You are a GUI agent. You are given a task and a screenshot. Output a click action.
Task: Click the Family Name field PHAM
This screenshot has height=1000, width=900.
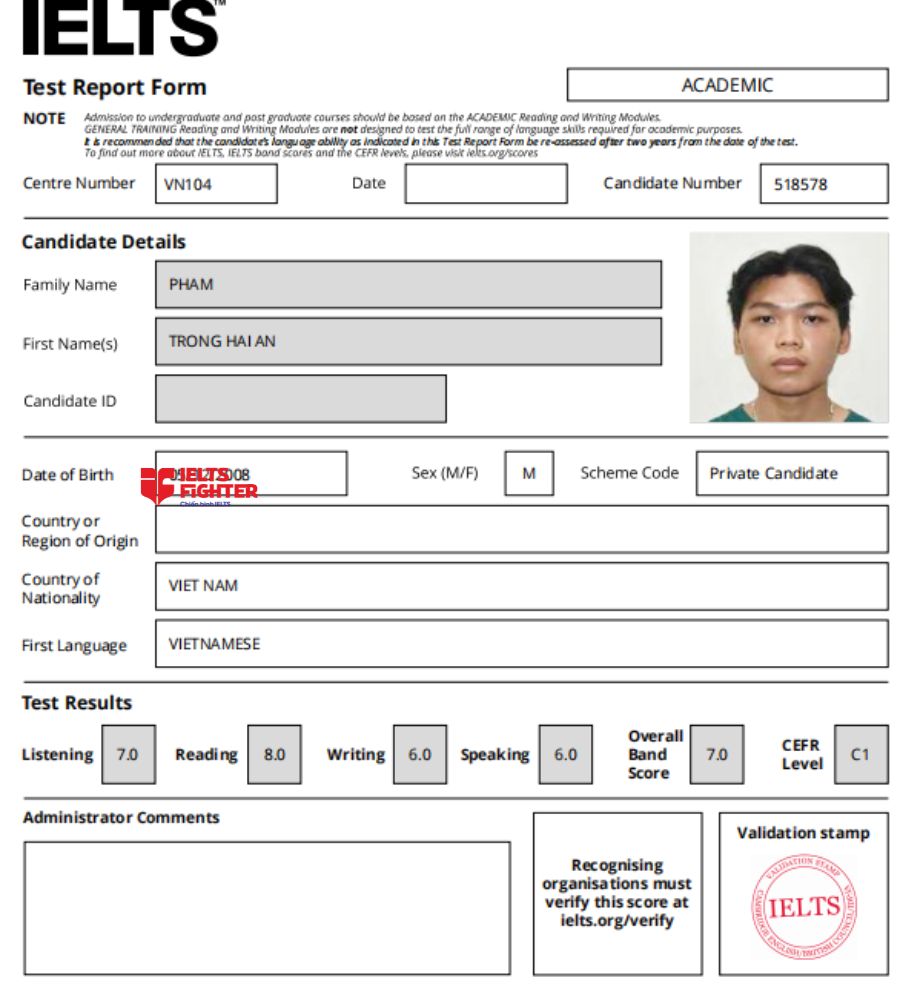pos(408,284)
